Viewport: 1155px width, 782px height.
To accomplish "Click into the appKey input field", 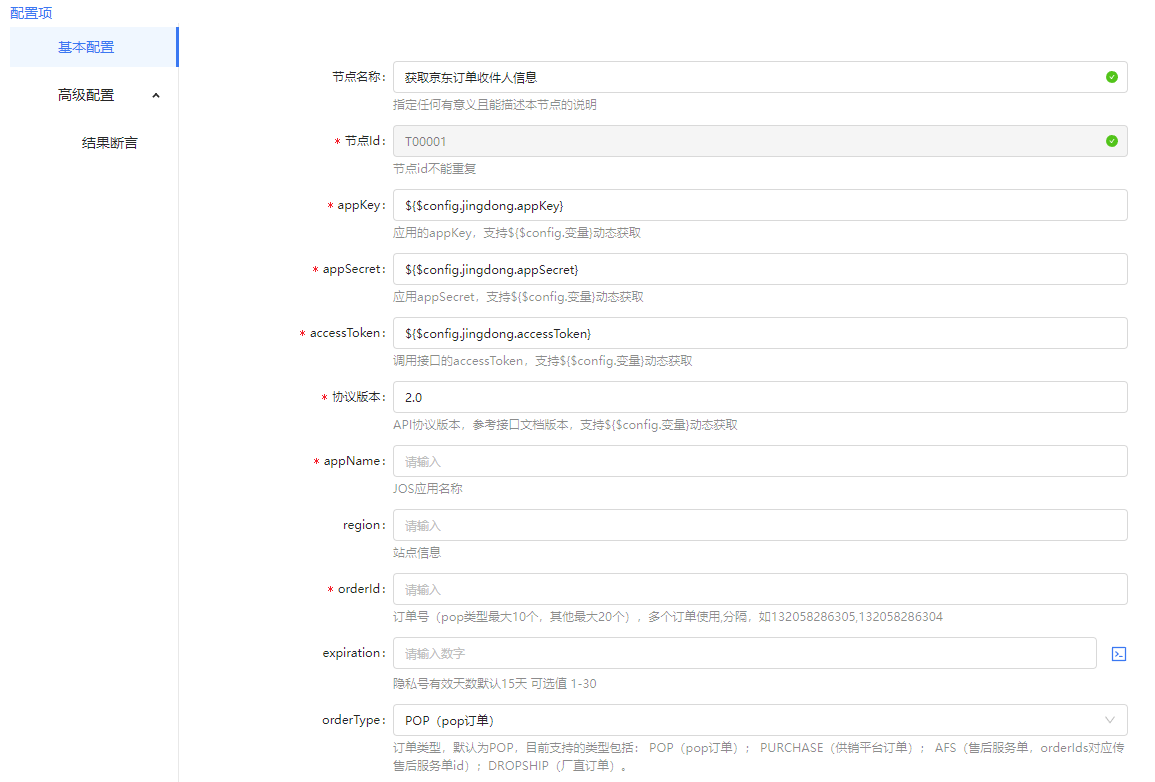I will point(760,205).
